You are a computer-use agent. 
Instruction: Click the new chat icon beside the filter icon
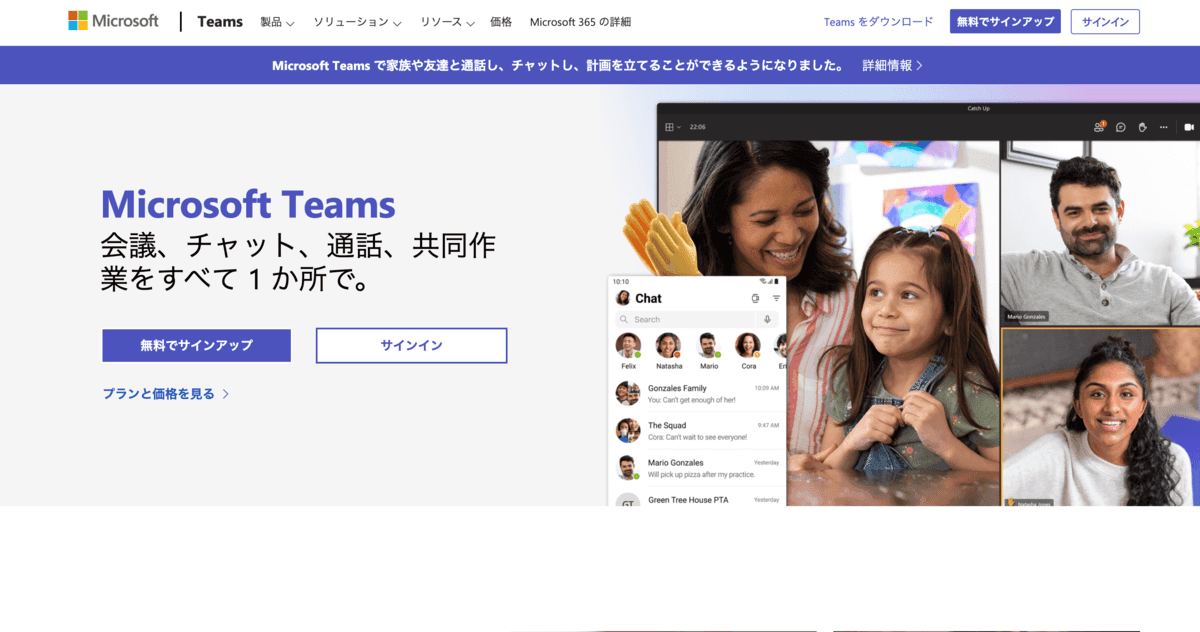[755, 298]
